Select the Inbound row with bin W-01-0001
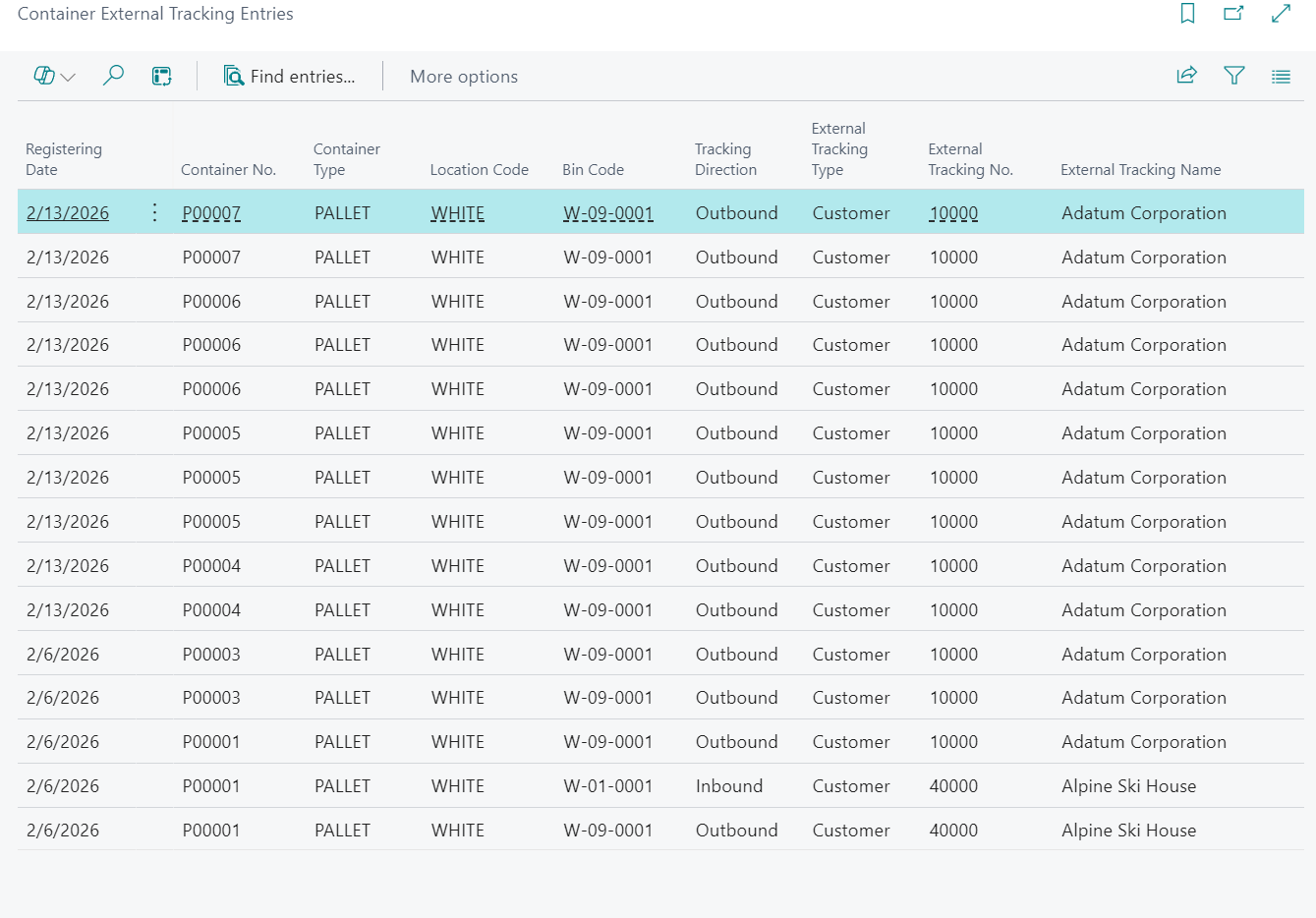This screenshot has width=1316, height=918. 728,786
